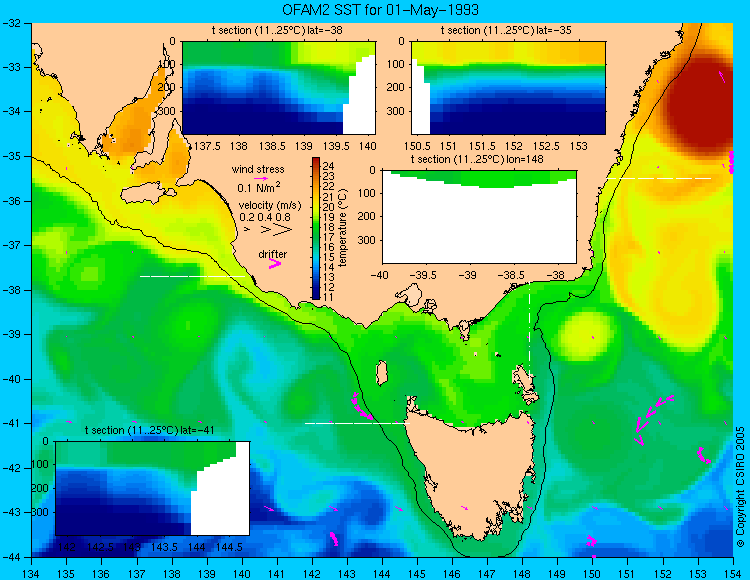Viewport: 750px width, 580px height.
Task: Pick the dark red 24 end of temperature colorbar
Action: point(316,161)
